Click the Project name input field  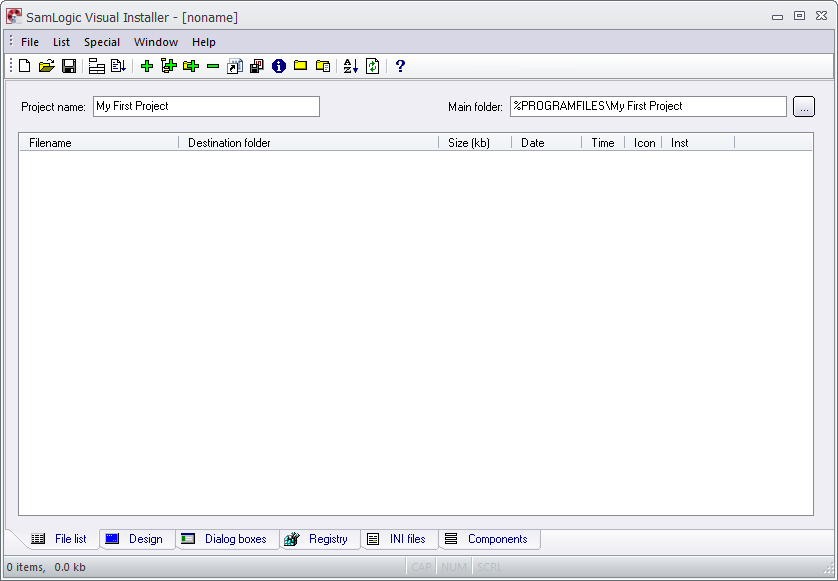point(206,106)
